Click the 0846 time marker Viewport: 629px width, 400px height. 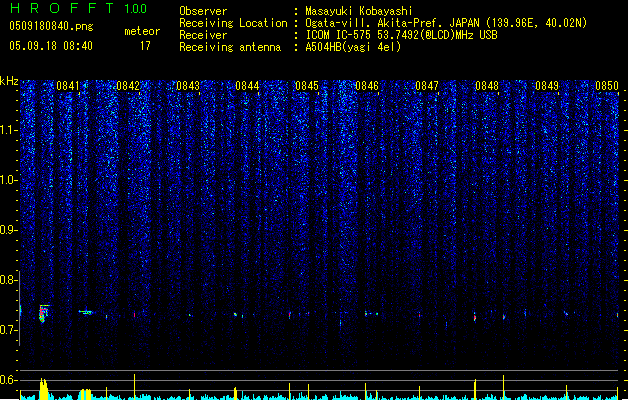coord(367,86)
